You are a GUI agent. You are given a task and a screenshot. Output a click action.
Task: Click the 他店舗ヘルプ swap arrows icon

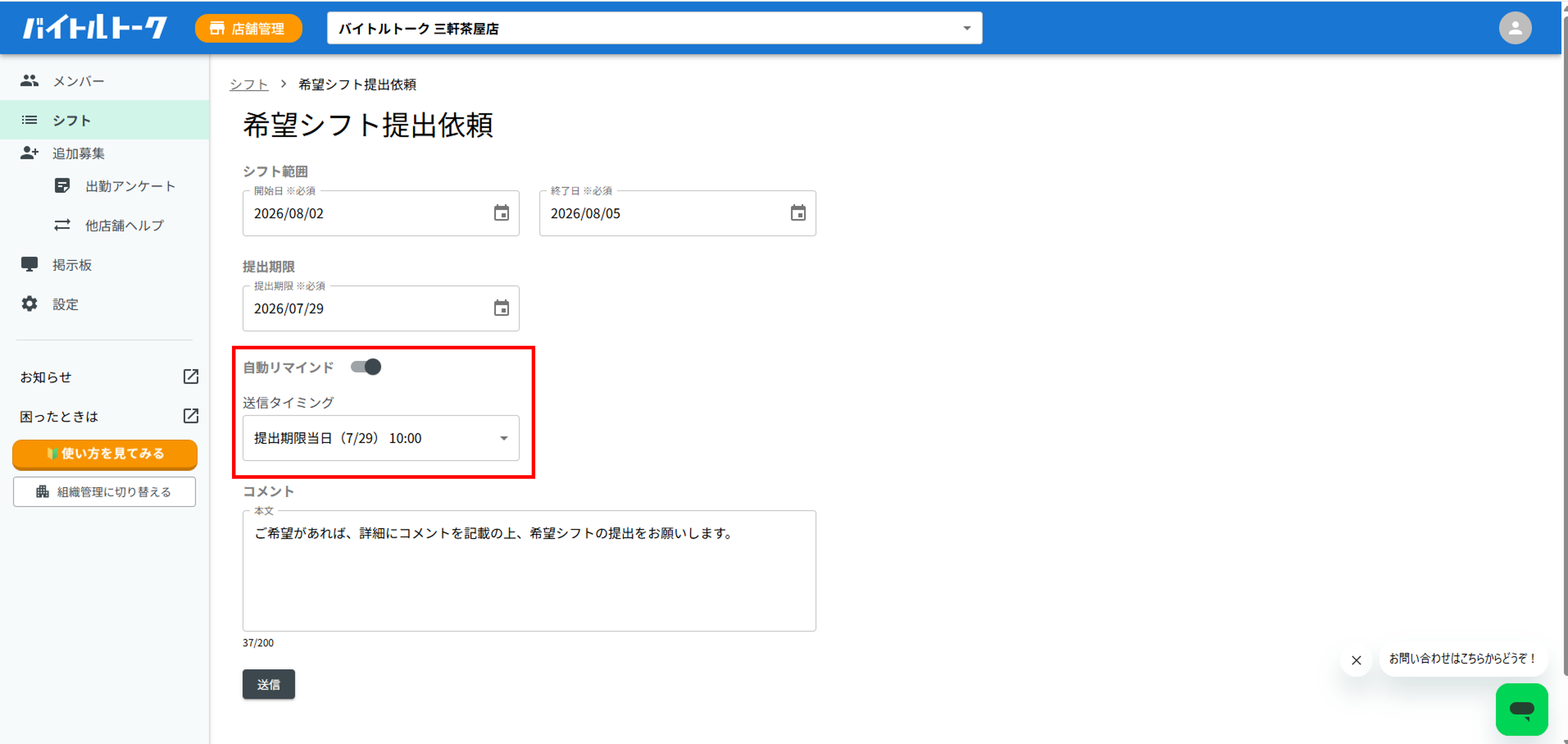(x=62, y=225)
